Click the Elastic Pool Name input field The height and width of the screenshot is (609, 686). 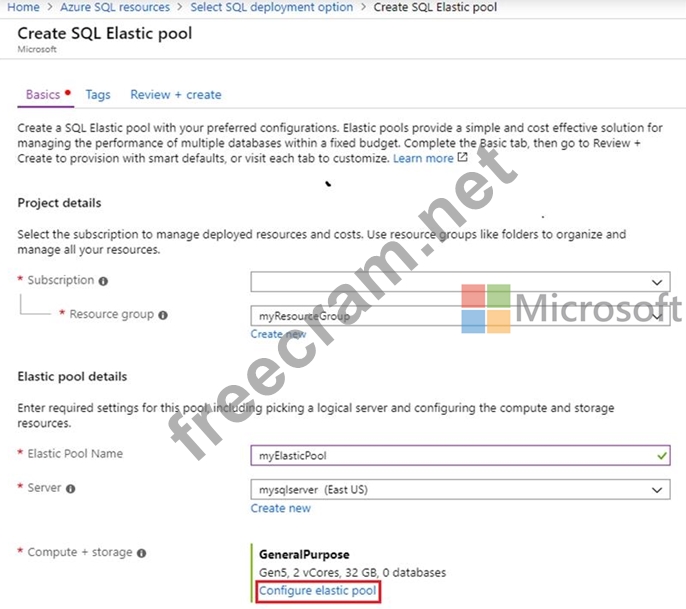click(x=460, y=455)
